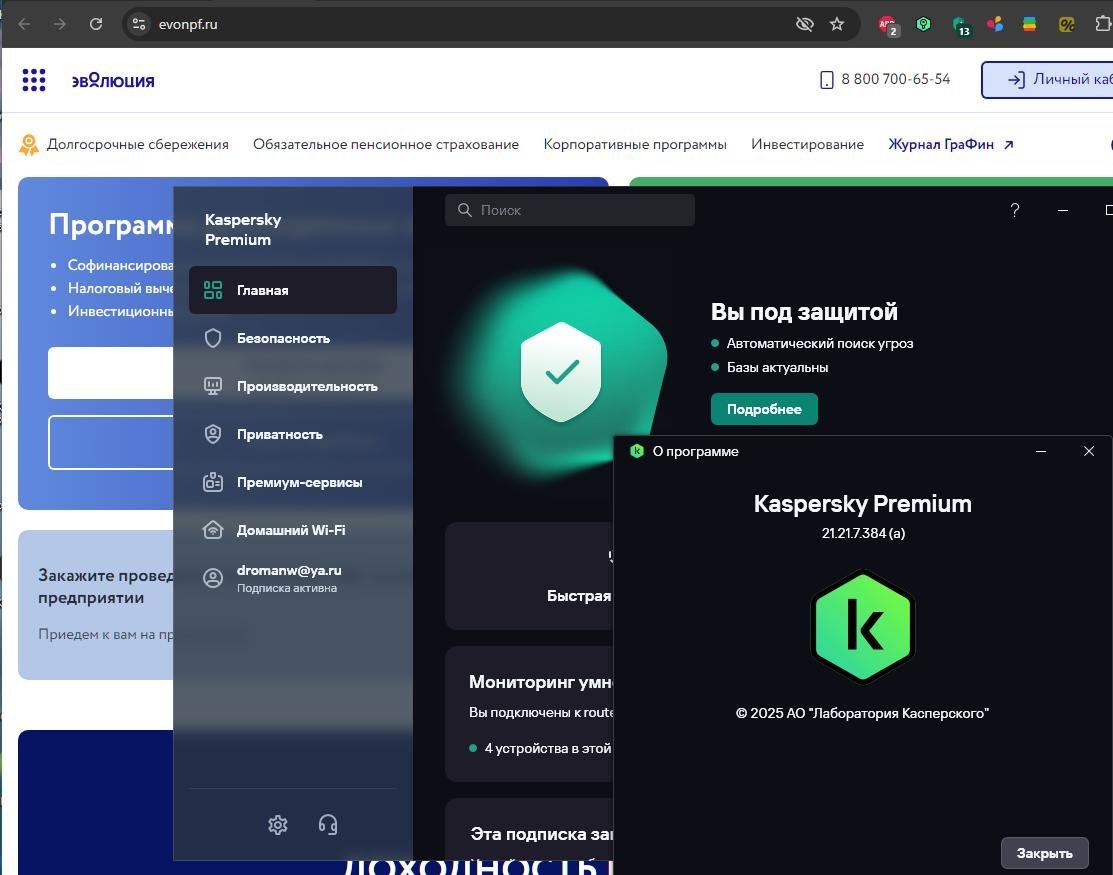1113x875 pixels.
Task: Open Обязательное пенсионное страхование menu item
Action: coord(386,144)
